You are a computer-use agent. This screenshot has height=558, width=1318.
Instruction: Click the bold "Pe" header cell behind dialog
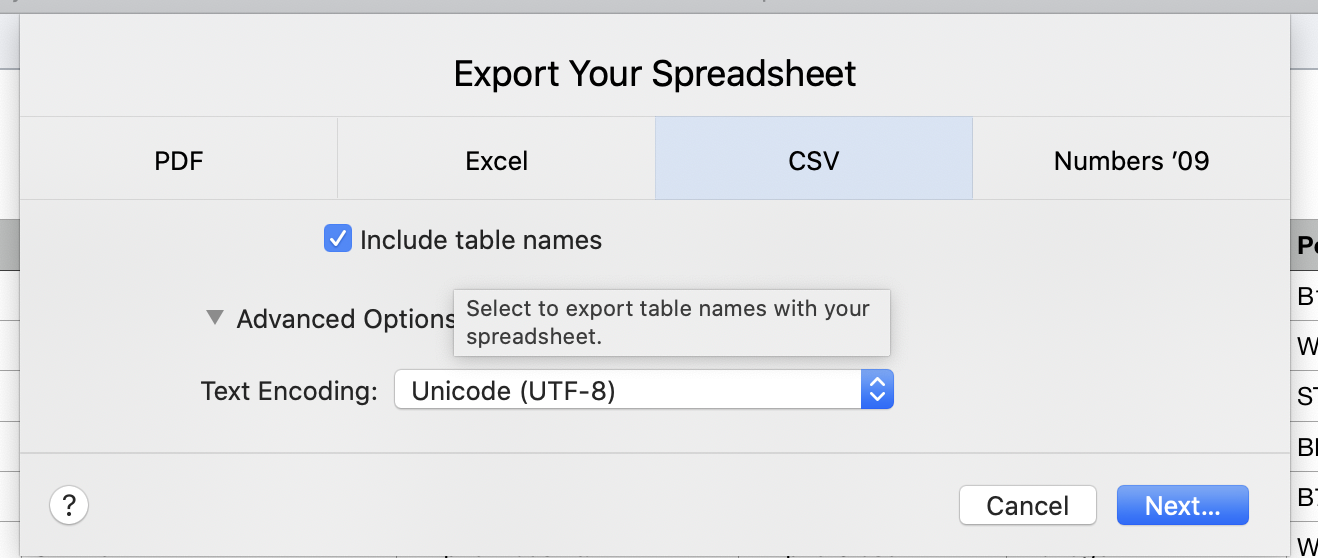pos(1307,245)
